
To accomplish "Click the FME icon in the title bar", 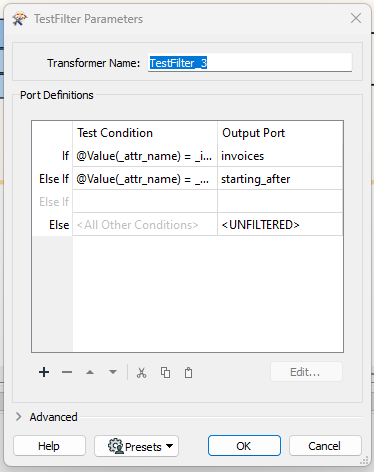I will pyautogui.click(x=20, y=19).
